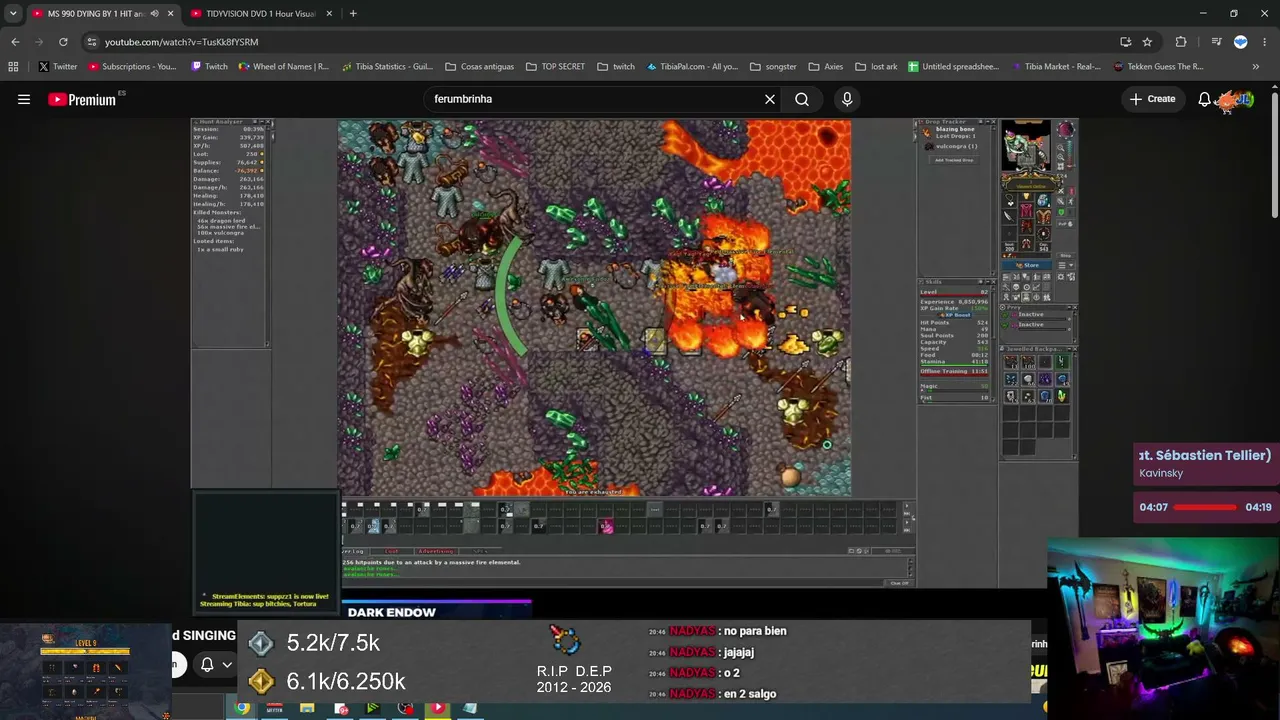Open the Wheel of Names bookmark
This screenshot has width=1280, height=720.
point(284,67)
